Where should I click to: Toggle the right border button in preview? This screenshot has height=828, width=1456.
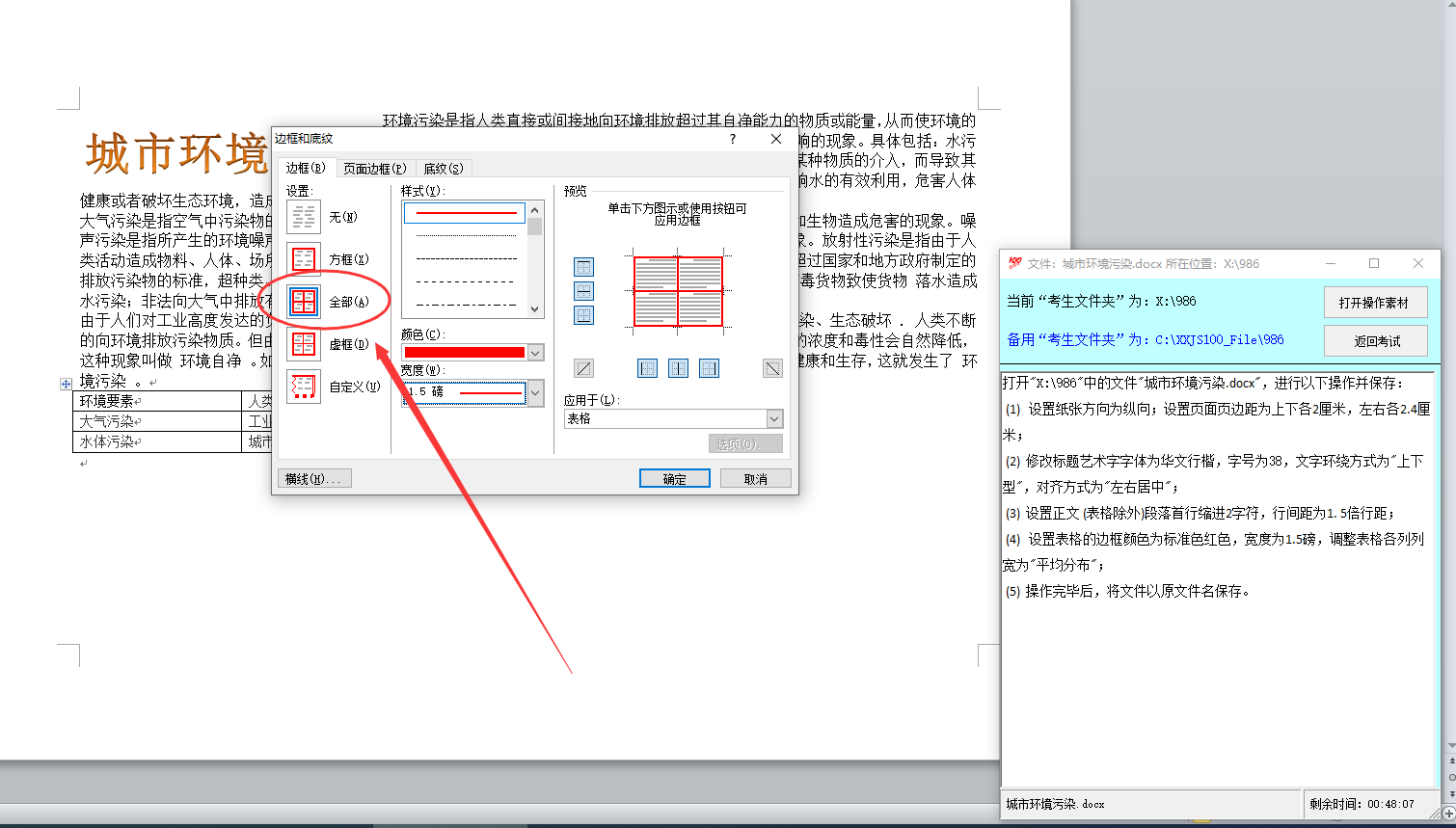[710, 367]
